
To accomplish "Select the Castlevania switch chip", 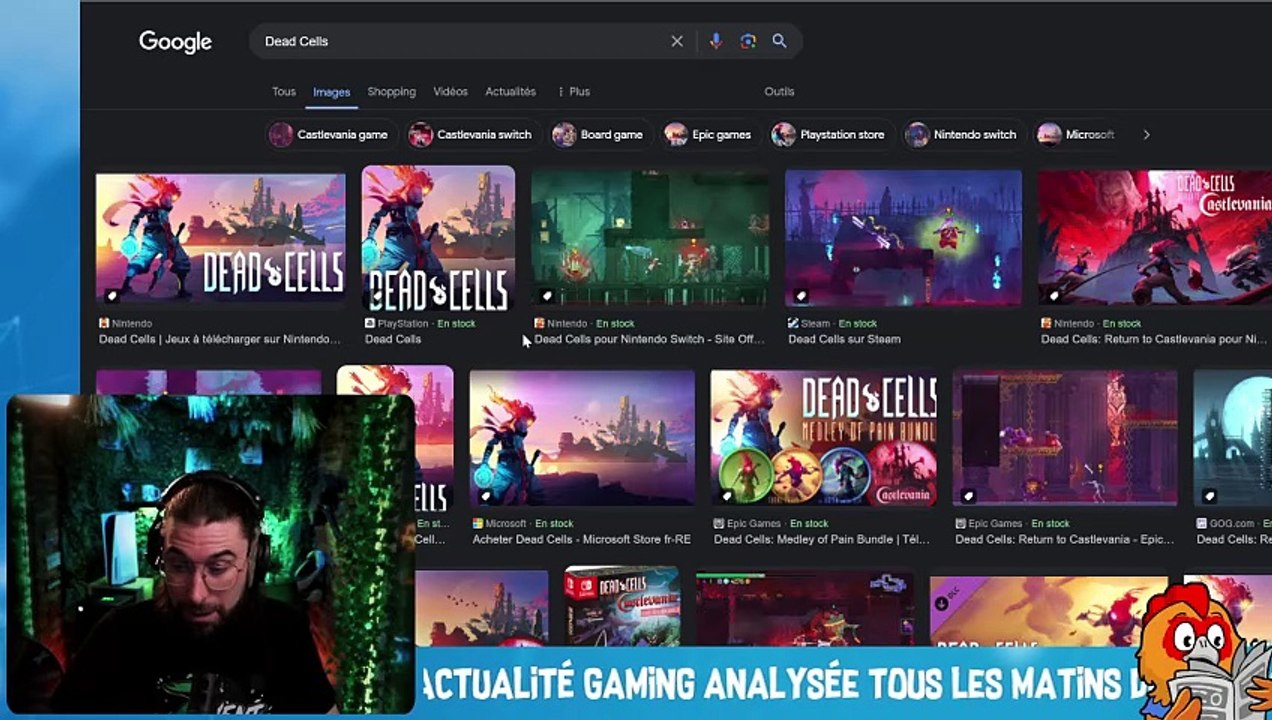I will [x=475, y=134].
